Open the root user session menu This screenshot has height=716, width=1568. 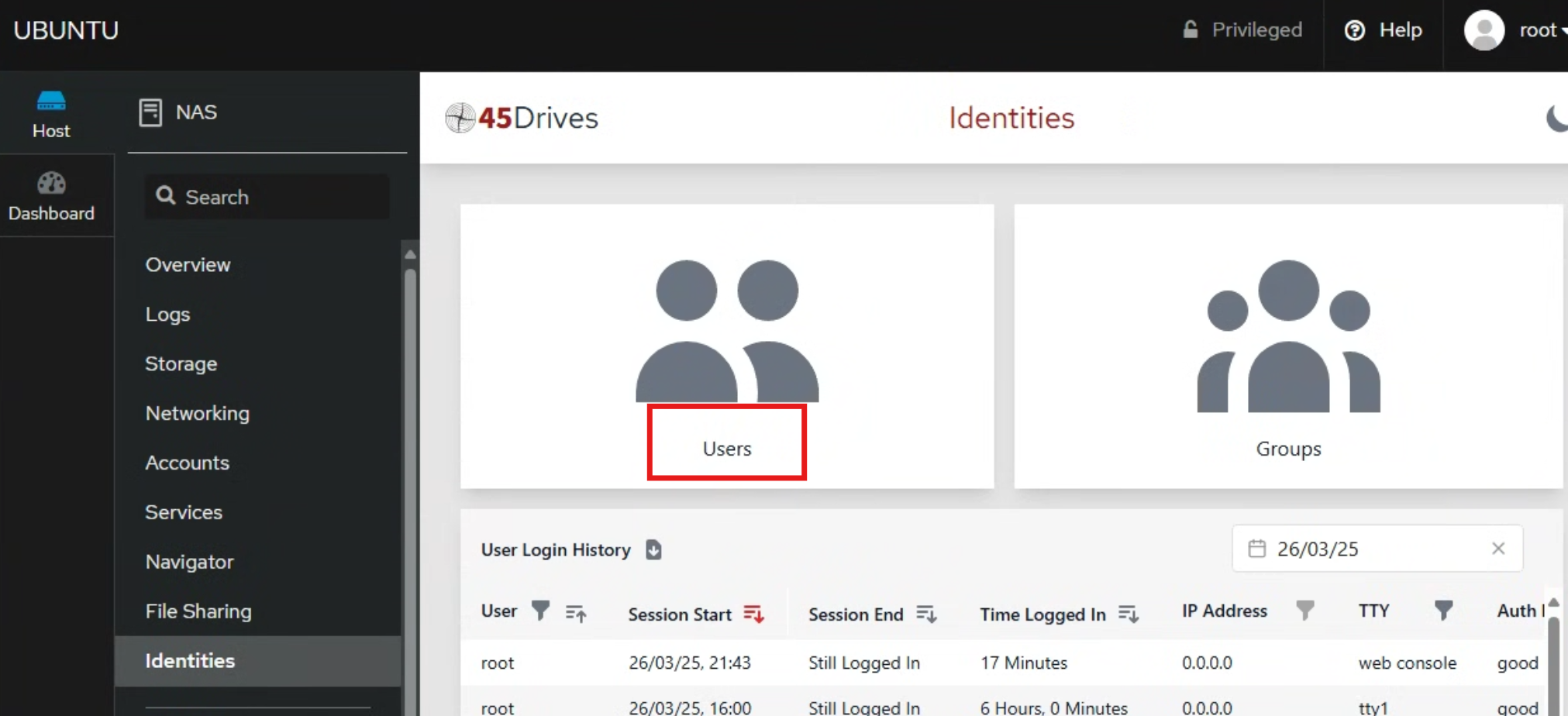point(1514,30)
